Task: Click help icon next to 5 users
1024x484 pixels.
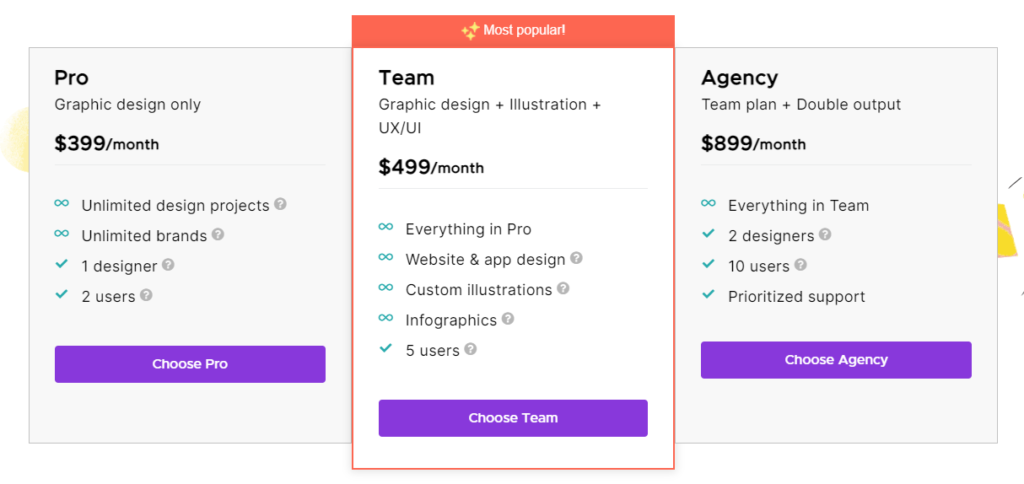Action: (470, 349)
